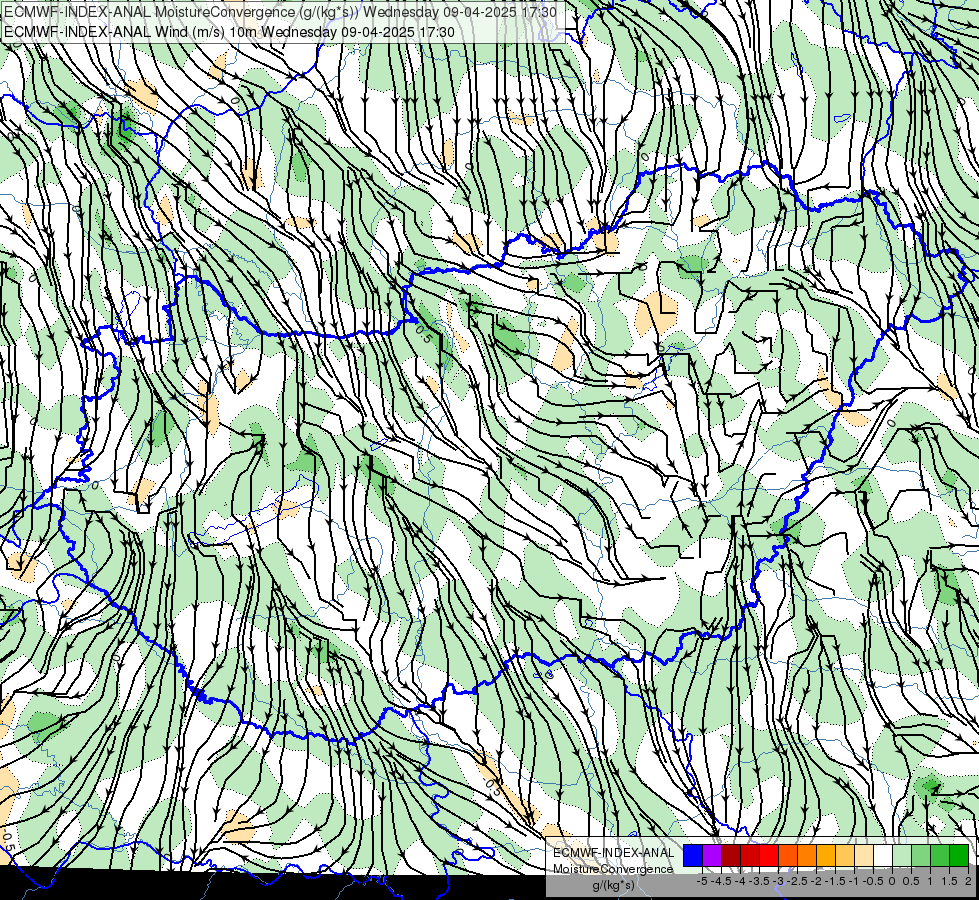The width and height of the screenshot is (979, 900).
Task: Click the legend tick label -2
Action: tap(816, 881)
